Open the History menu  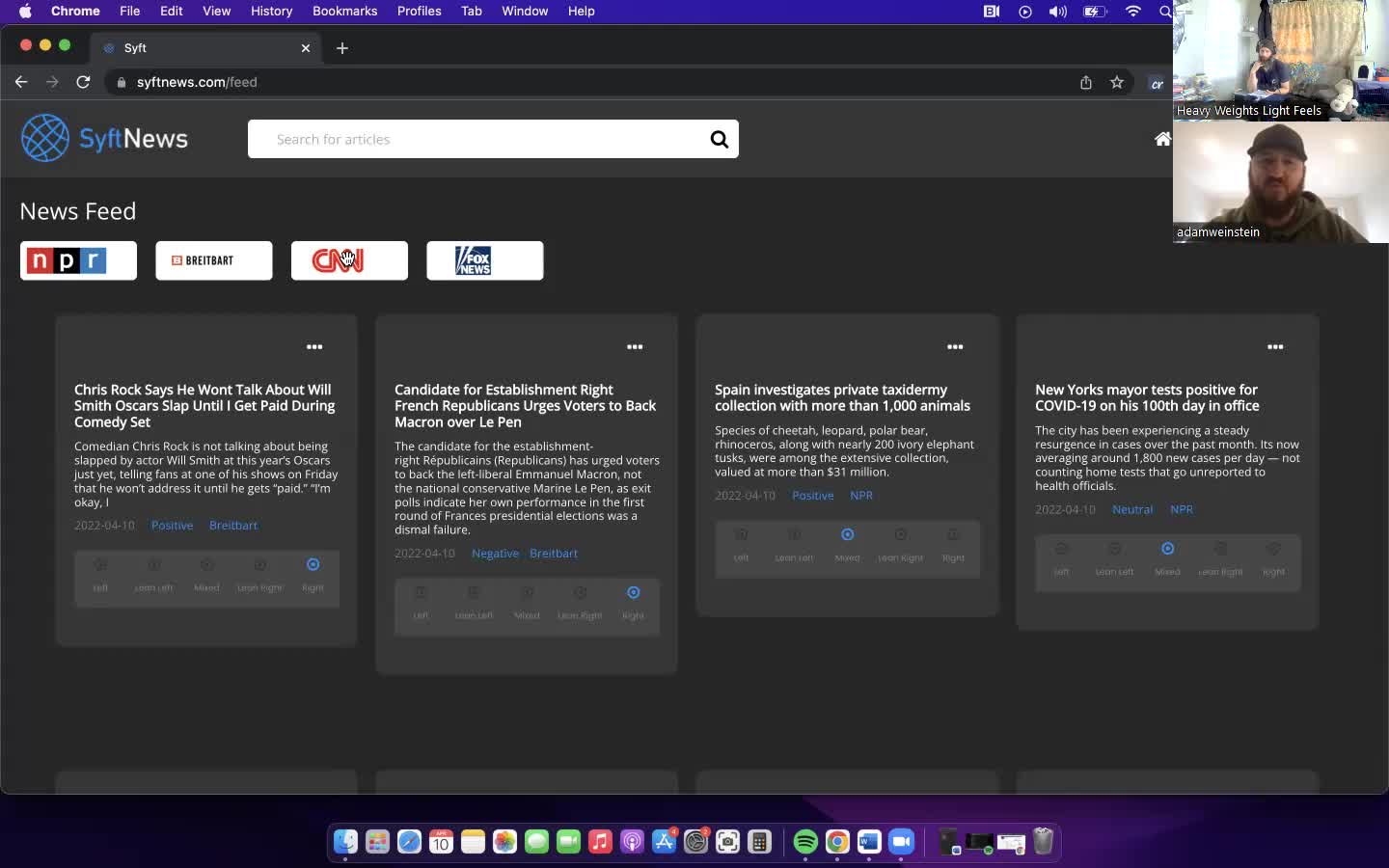(x=271, y=12)
